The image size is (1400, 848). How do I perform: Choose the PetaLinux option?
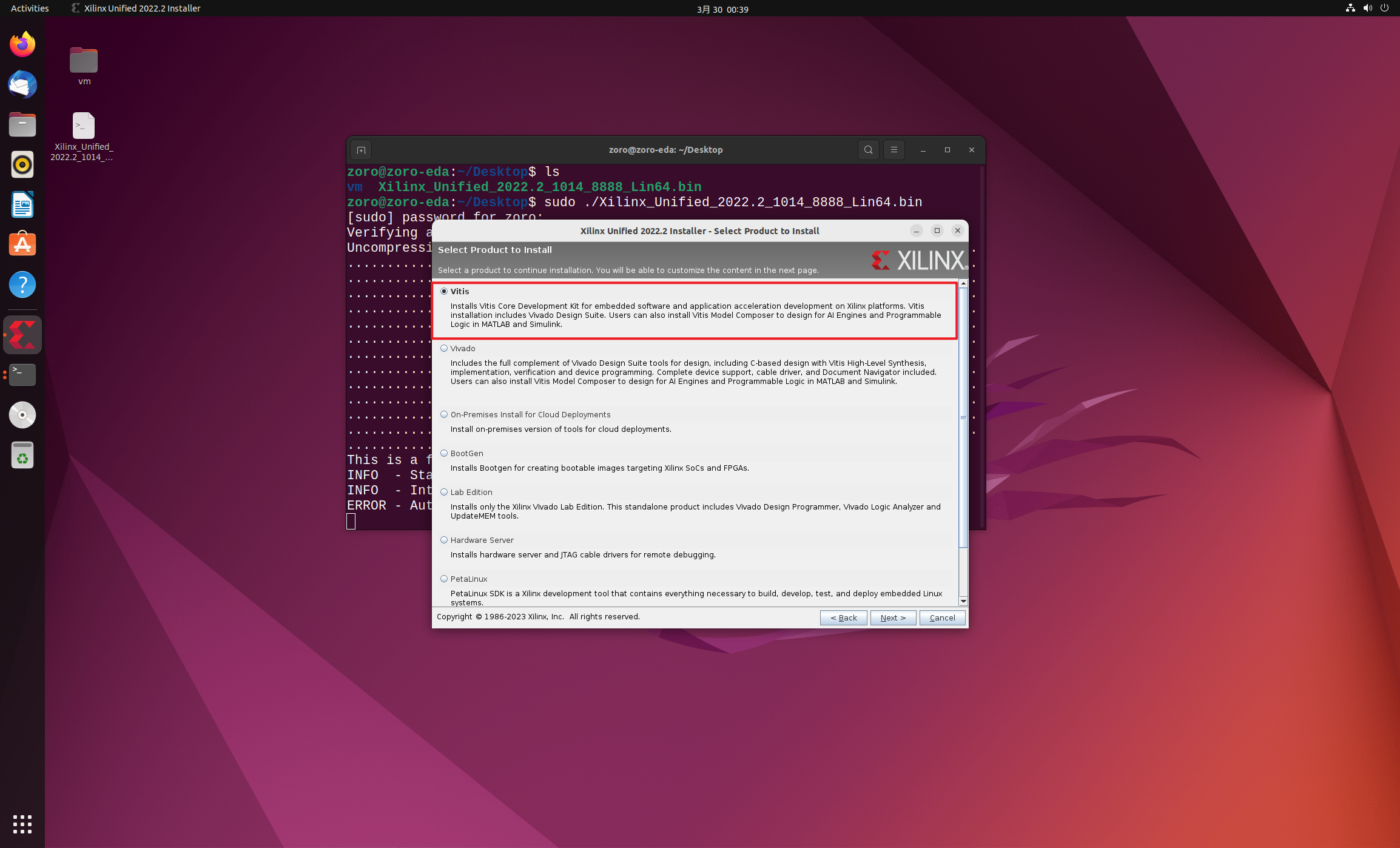[x=444, y=579]
